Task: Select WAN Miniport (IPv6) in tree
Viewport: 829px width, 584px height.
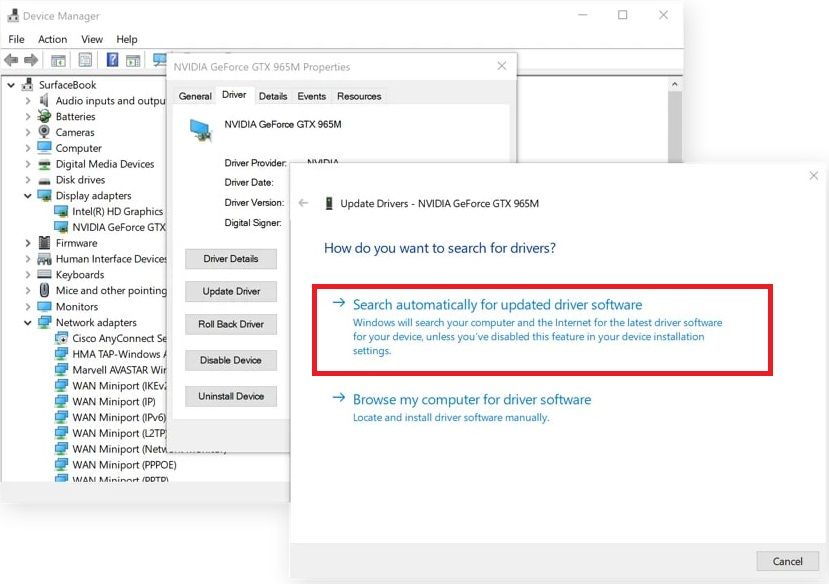Action: [119, 418]
